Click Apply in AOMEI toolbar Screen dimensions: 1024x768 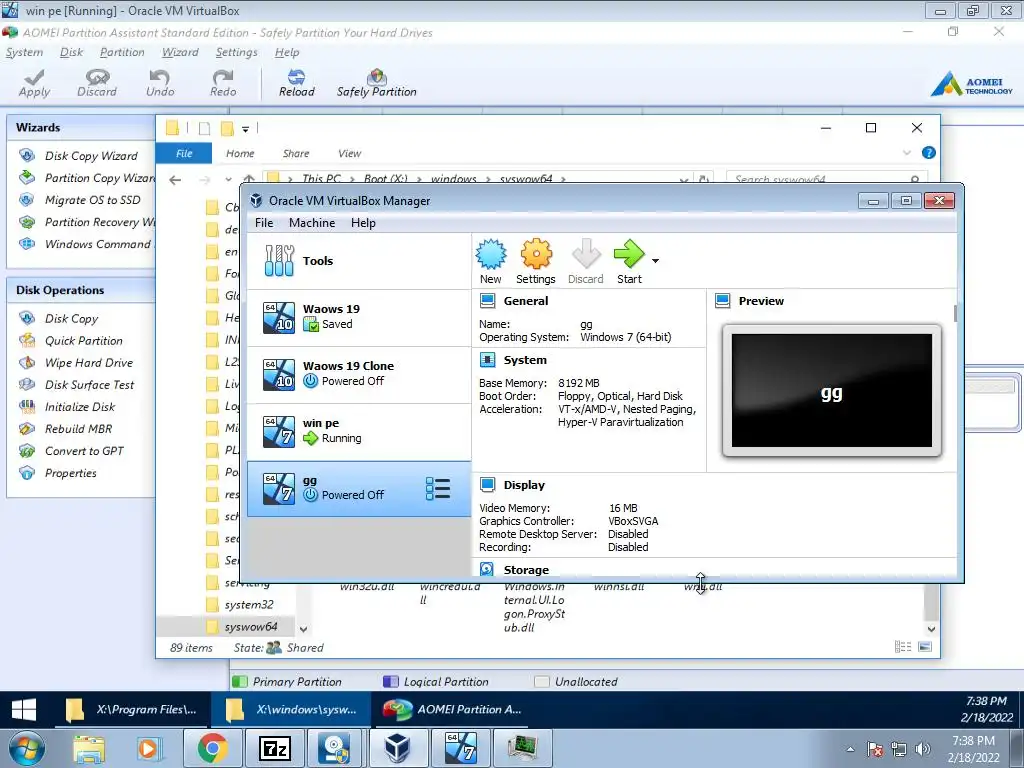34,83
